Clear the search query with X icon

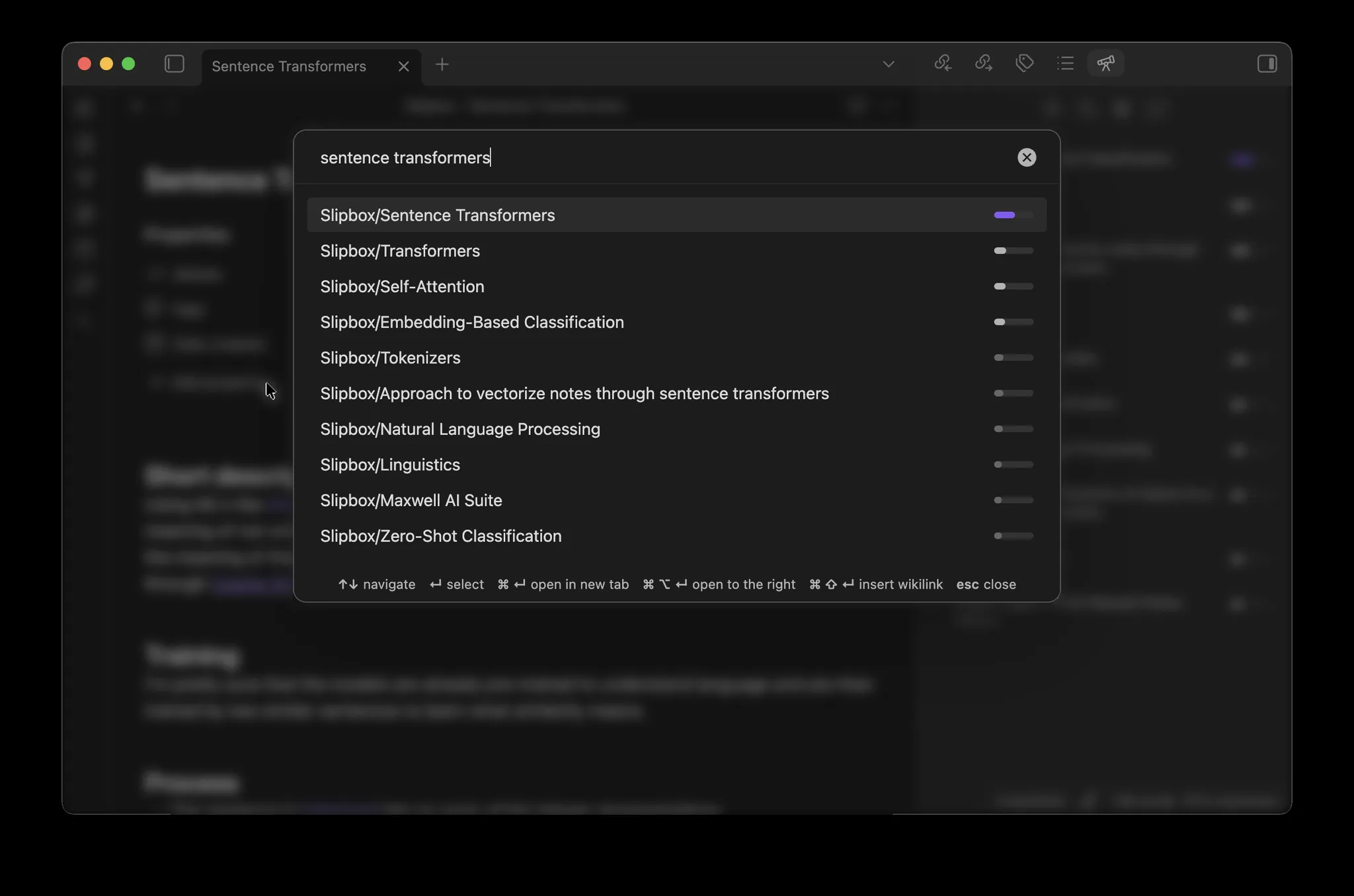1027,157
